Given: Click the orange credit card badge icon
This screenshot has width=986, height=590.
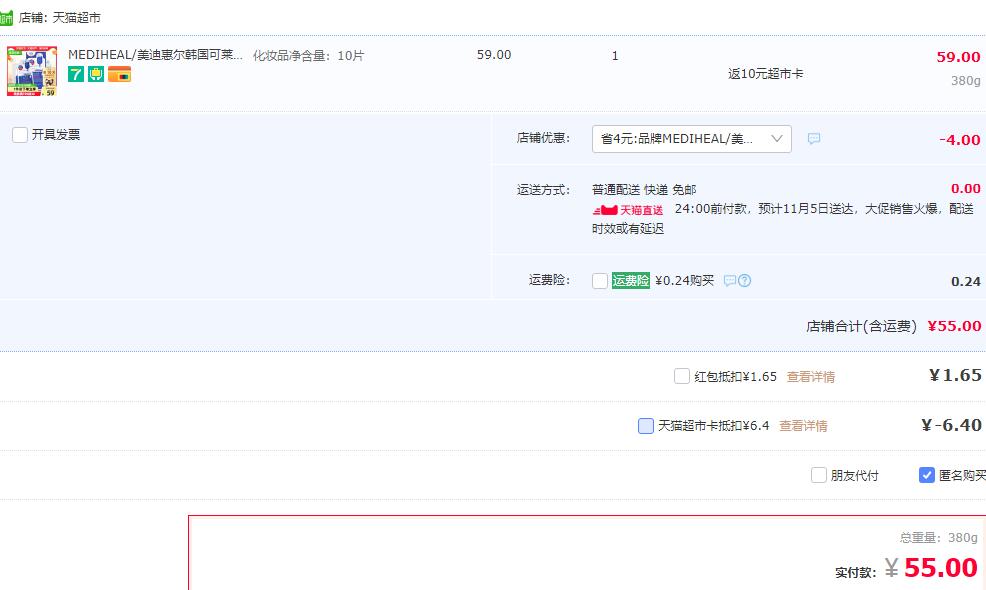Looking at the screenshot, I should point(119,74).
